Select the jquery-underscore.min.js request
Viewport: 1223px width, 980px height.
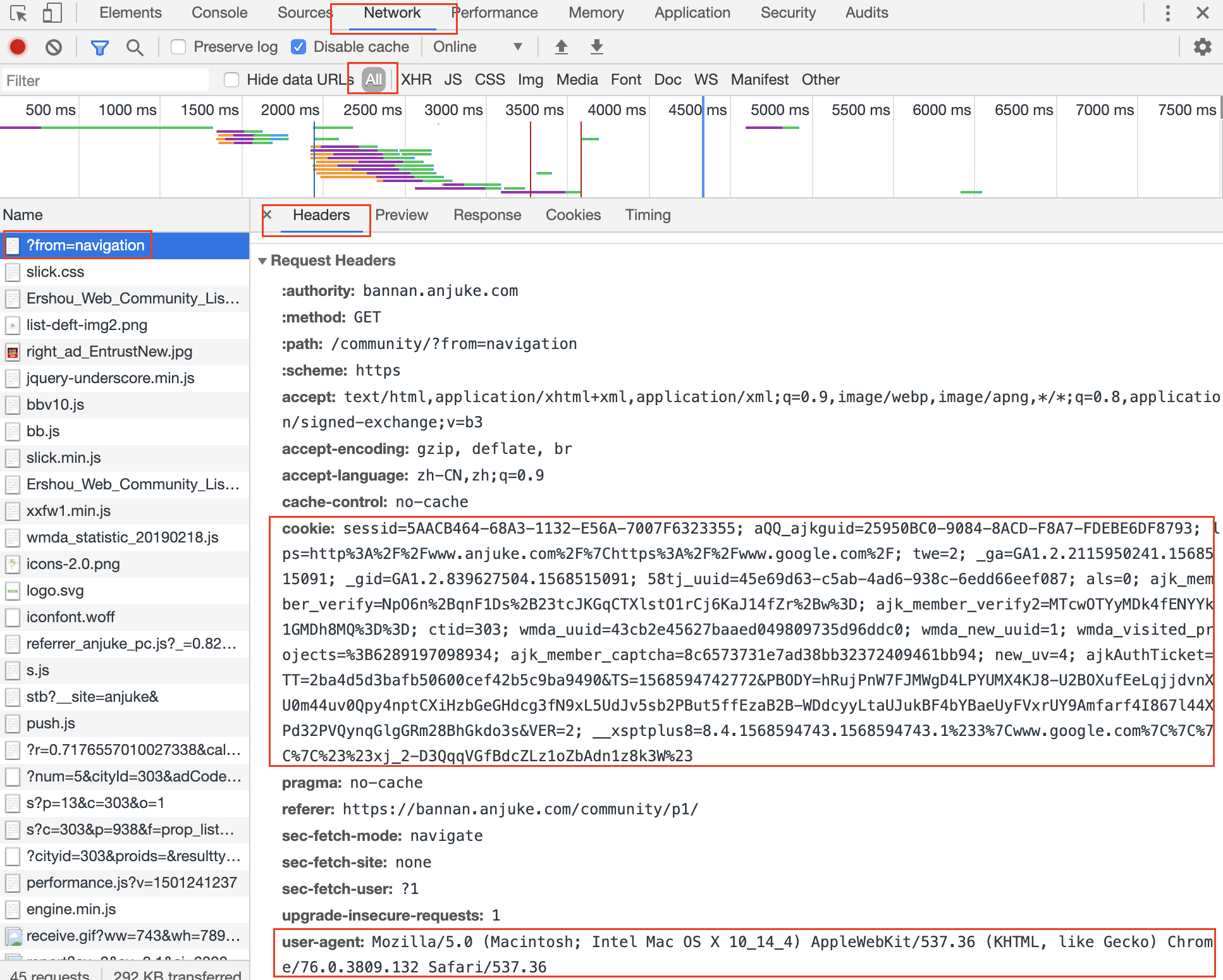110,378
